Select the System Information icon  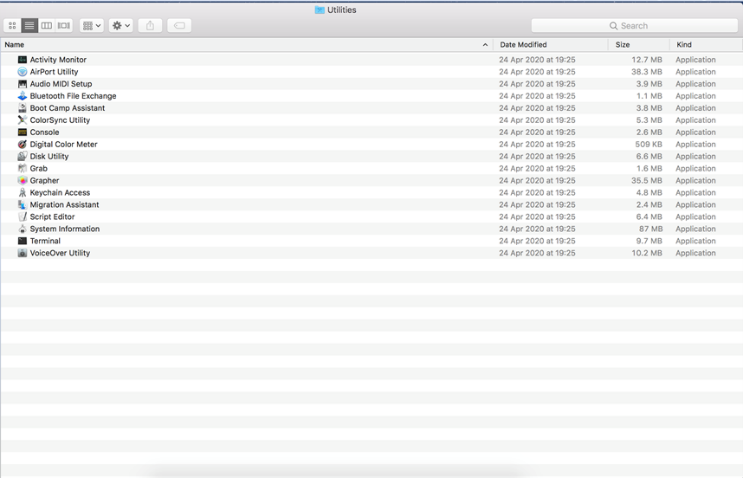pos(22,229)
